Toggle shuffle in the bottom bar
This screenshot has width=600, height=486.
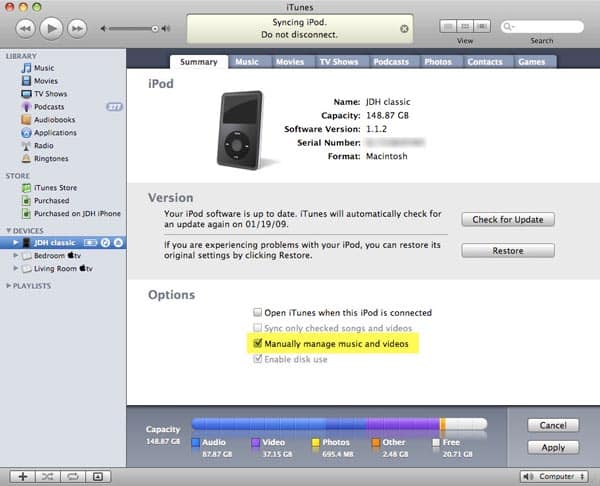pyautogui.click(x=48, y=476)
